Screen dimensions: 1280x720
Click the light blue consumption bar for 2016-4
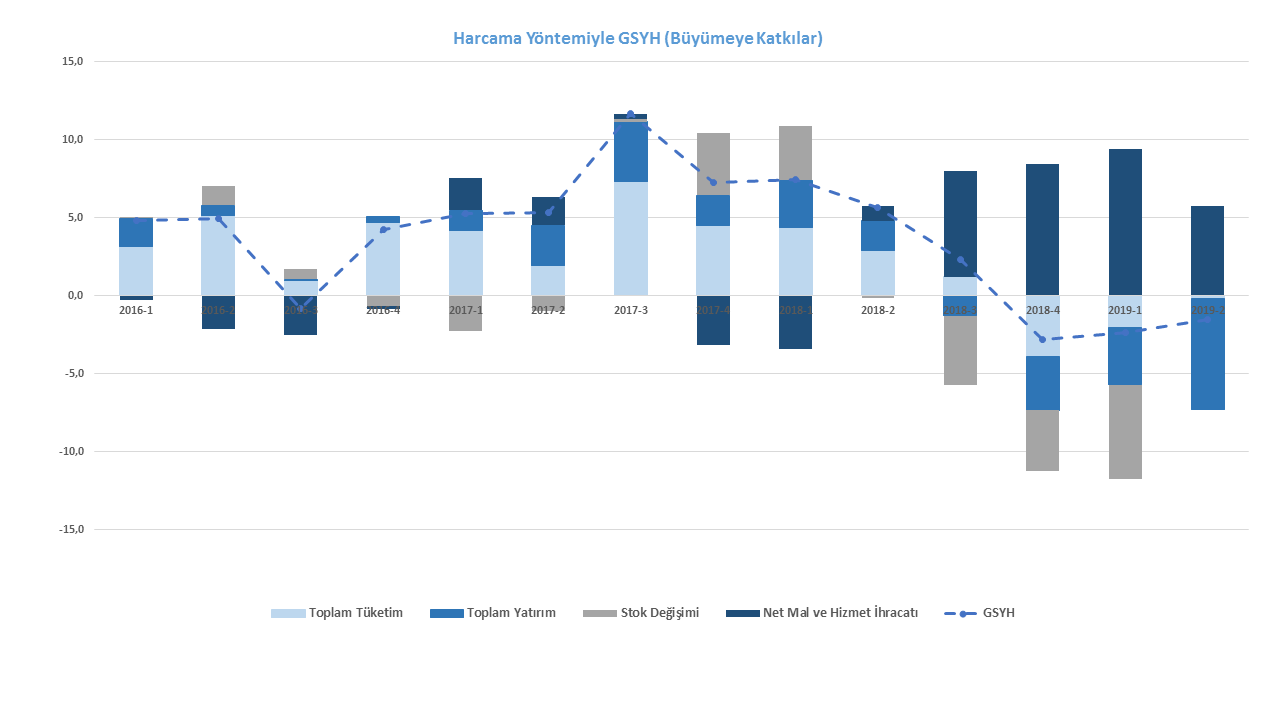(383, 258)
